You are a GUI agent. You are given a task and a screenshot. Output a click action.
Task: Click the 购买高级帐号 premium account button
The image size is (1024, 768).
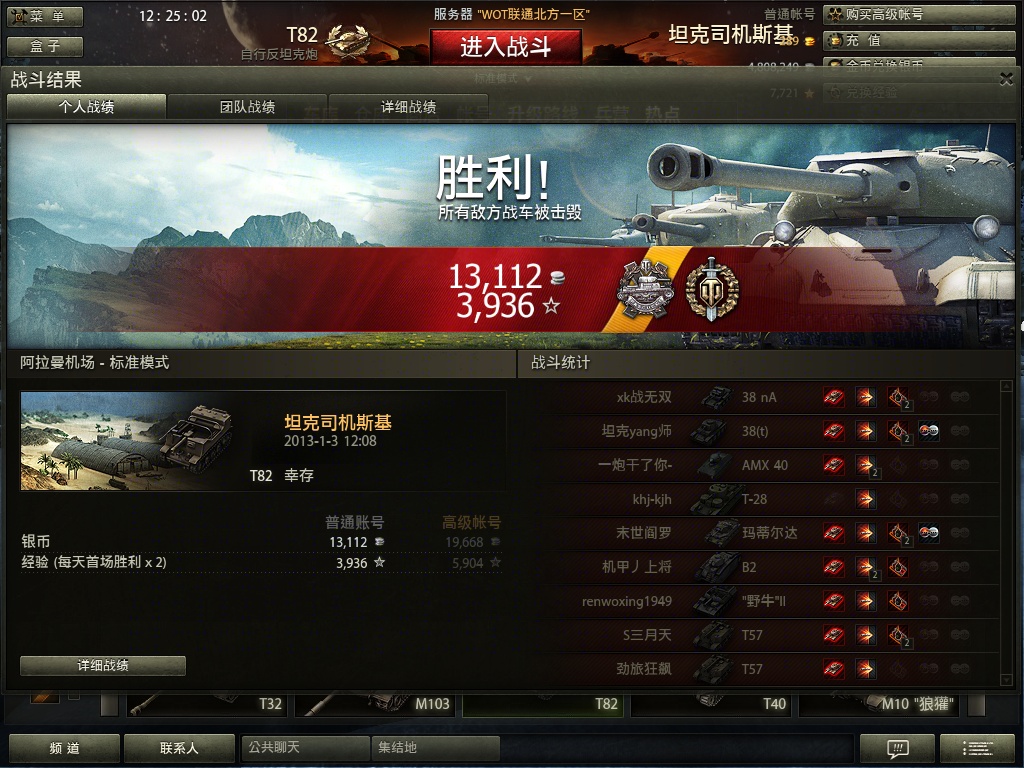[x=919, y=14]
